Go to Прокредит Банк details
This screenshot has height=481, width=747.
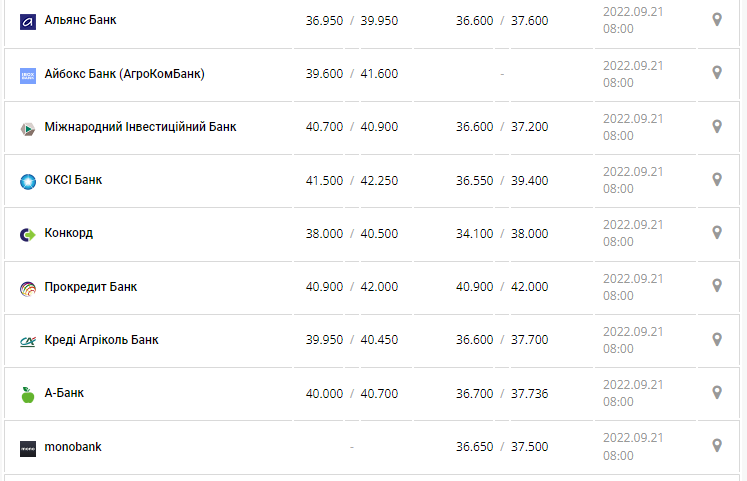(91, 287)
